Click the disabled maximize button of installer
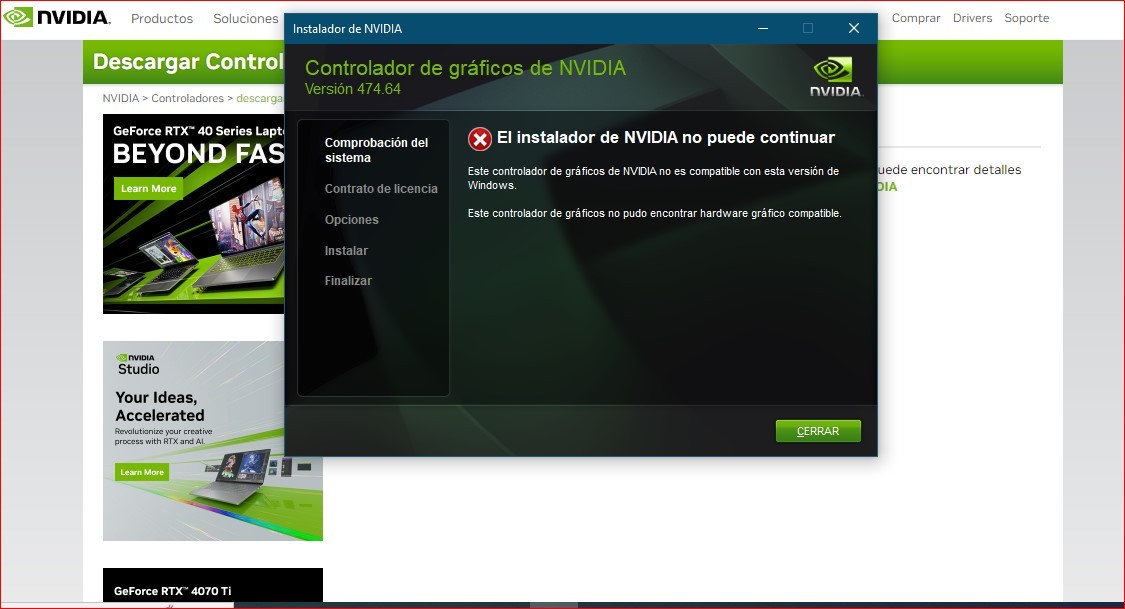 click(x=808, y=28)
